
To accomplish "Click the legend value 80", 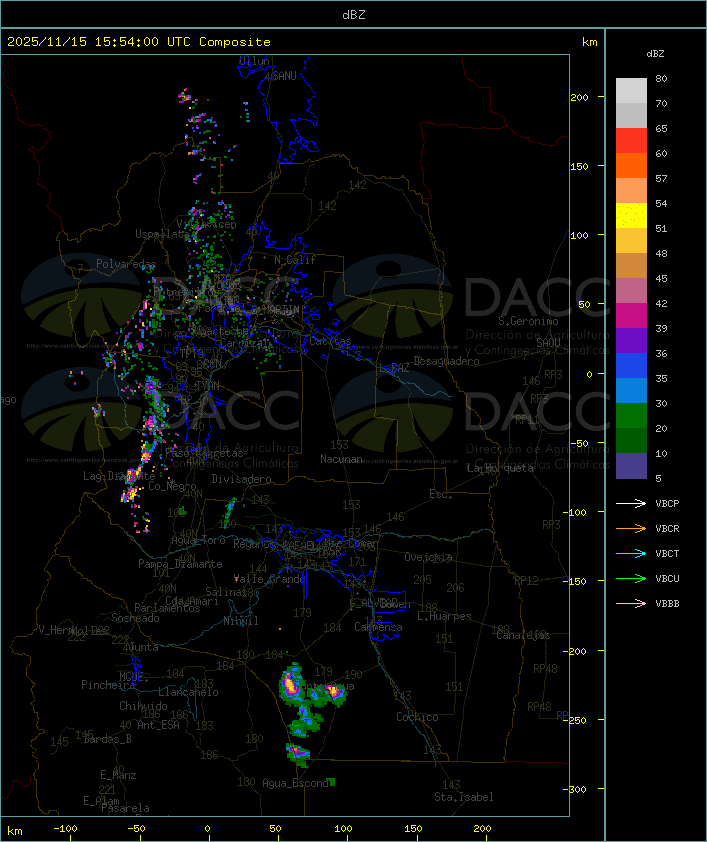I will [661, 78].
